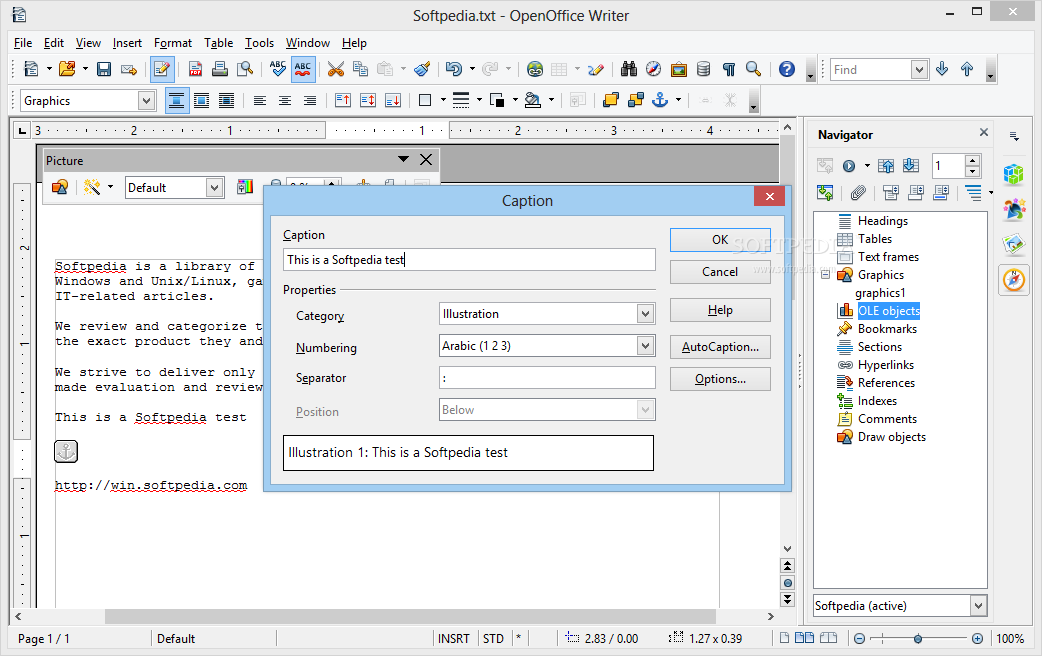Click the Nonprinting Characters pilcrow icon
Viewport: 1042px width, 656px height.
pos(729,69)
